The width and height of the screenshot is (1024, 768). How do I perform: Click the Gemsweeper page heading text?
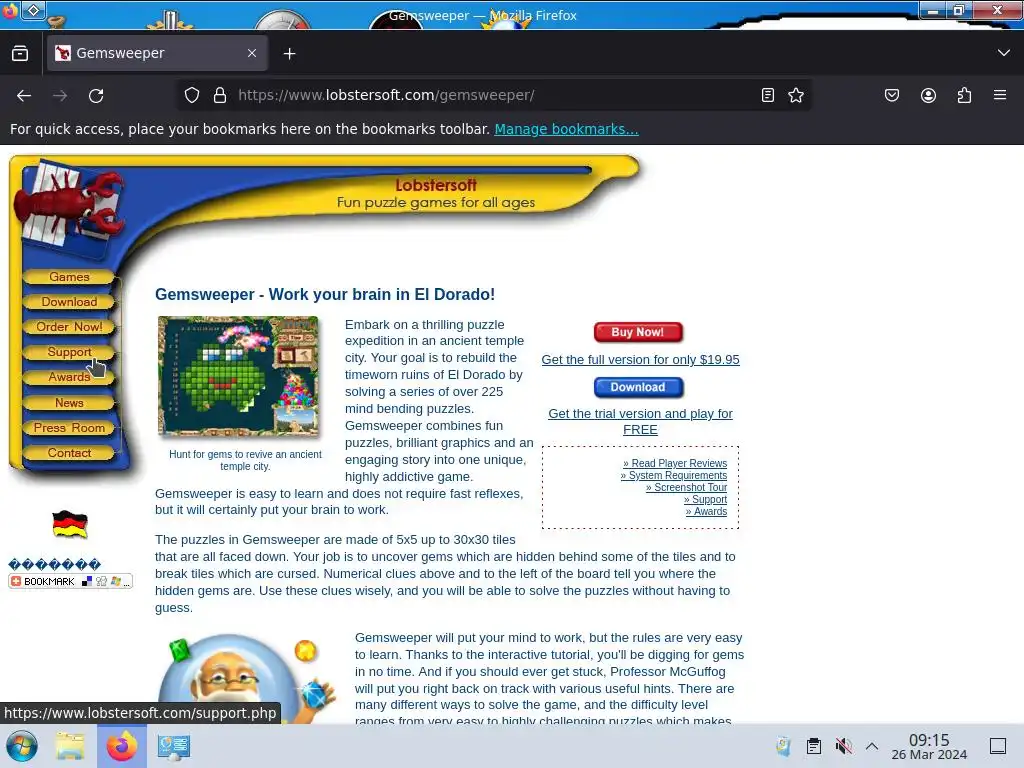325,295
